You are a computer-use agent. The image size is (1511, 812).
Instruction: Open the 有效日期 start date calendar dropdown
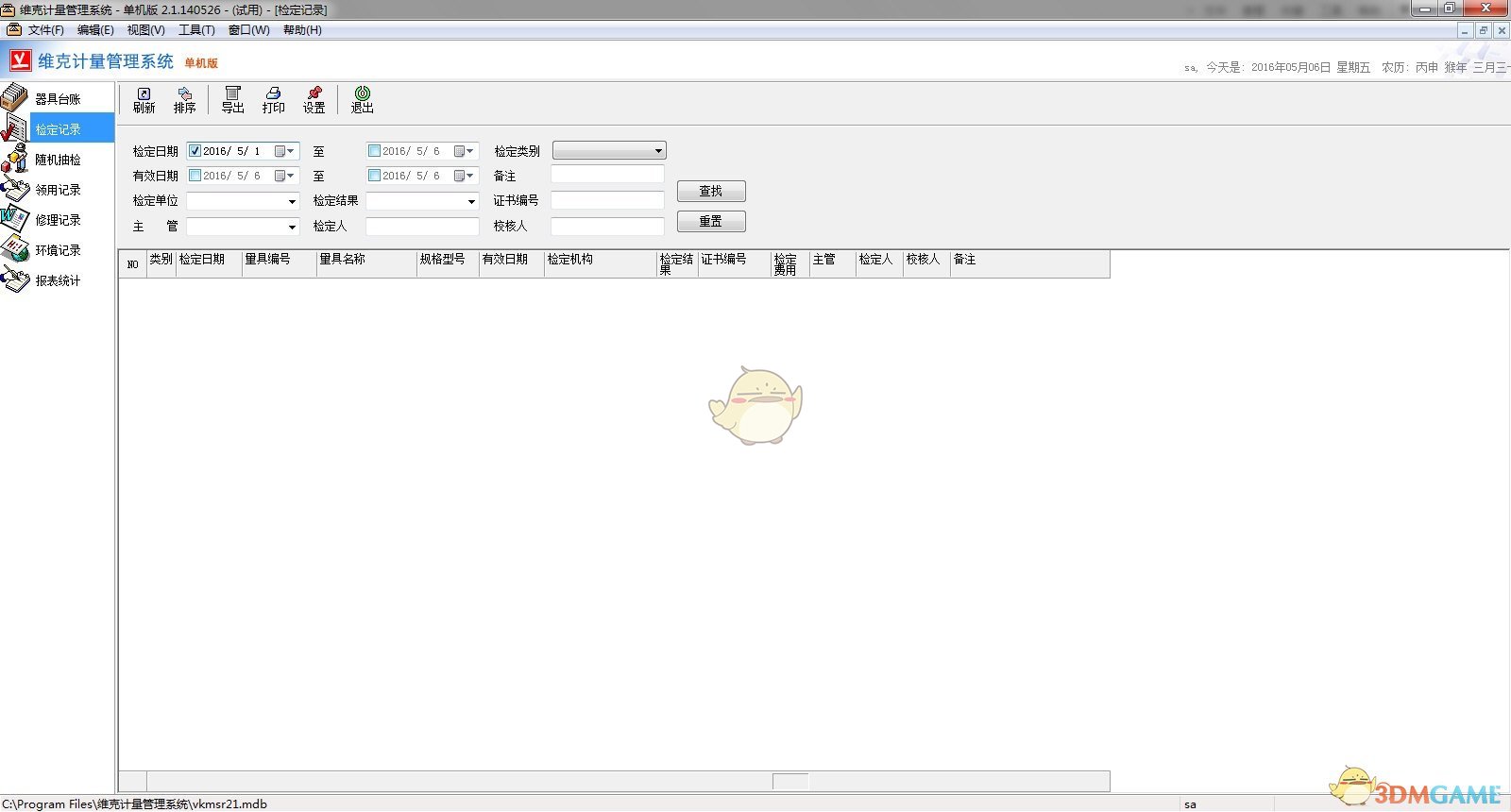click(284, 176)
